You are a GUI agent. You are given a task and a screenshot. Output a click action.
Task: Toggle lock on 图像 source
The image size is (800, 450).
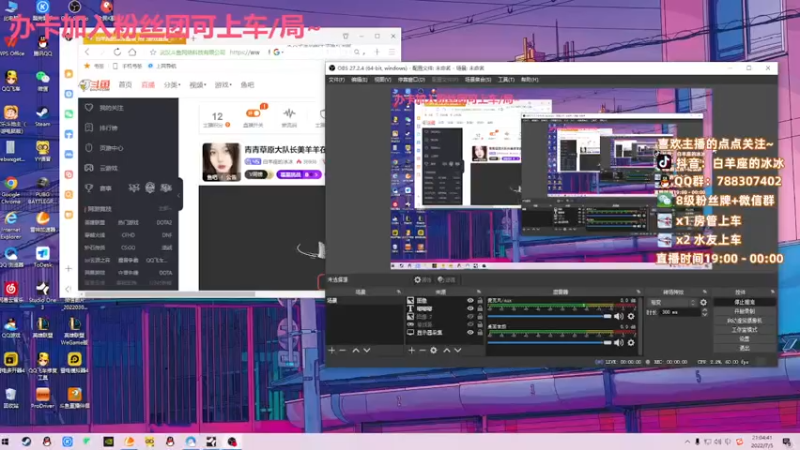(x=480, y=301)
